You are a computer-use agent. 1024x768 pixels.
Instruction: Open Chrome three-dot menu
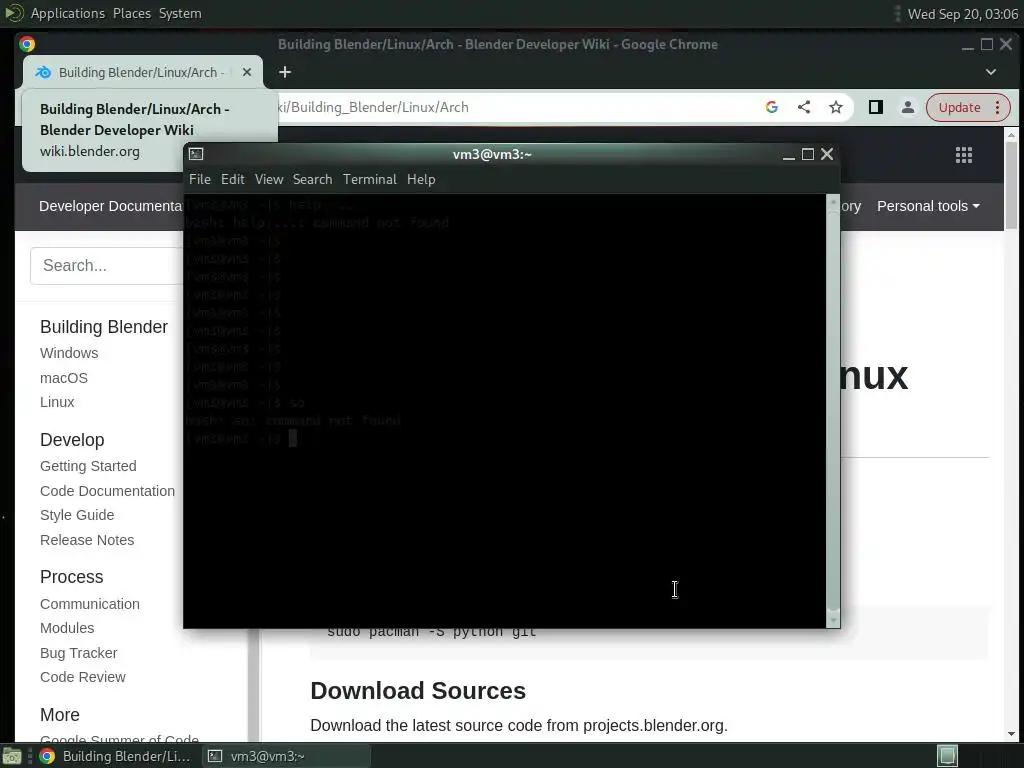coord(997,107)
